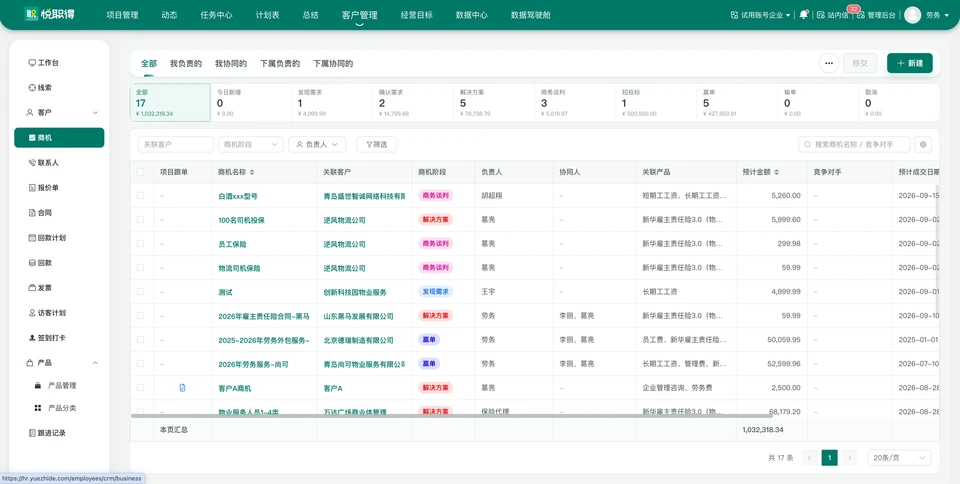Open 北京德瑞制造有限公司 customer link

coord(358,340)
